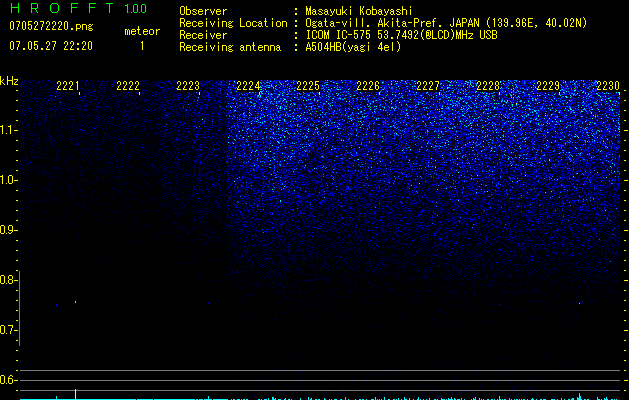This screenshot has width=629, height=400.
Task: Select the filename 0705272220.png
Action: point(51,26)
